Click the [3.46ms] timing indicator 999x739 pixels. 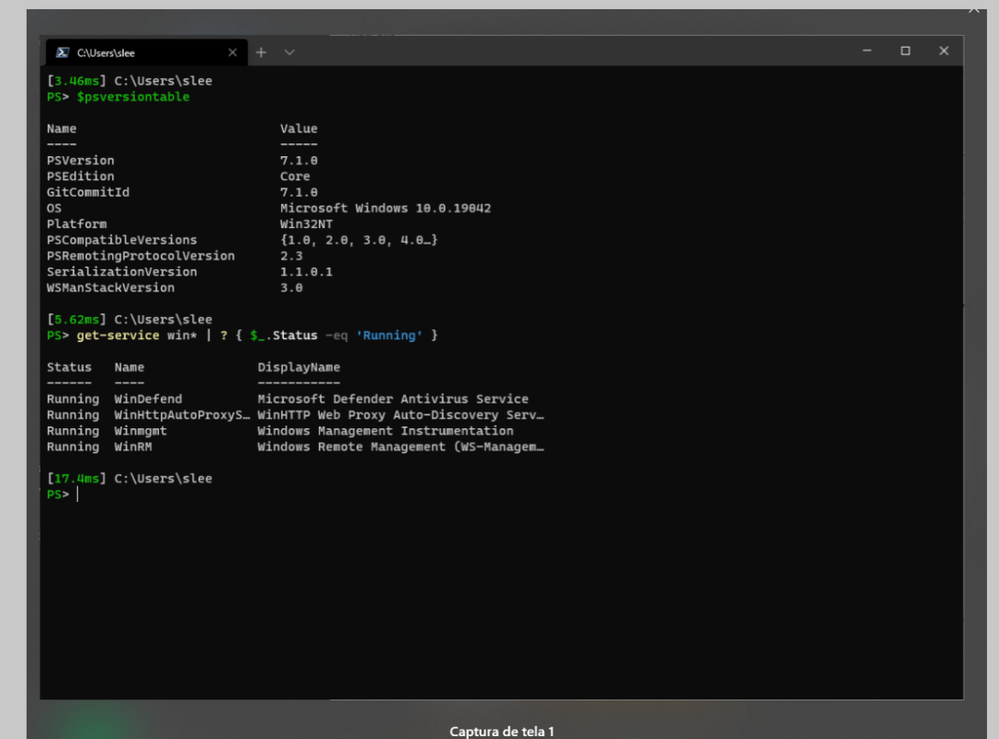(x=76, y=81)
